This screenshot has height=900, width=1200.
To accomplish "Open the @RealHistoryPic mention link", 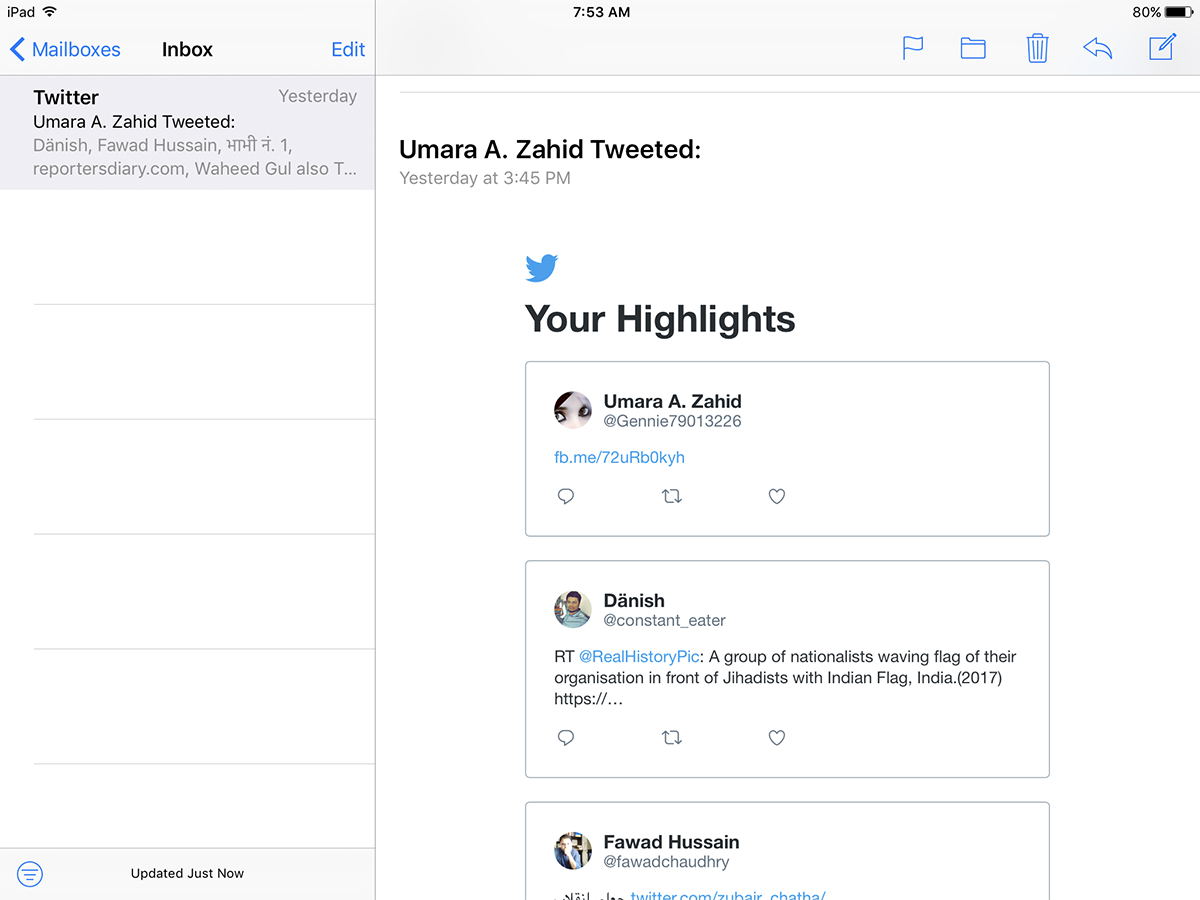I will 638,657.
